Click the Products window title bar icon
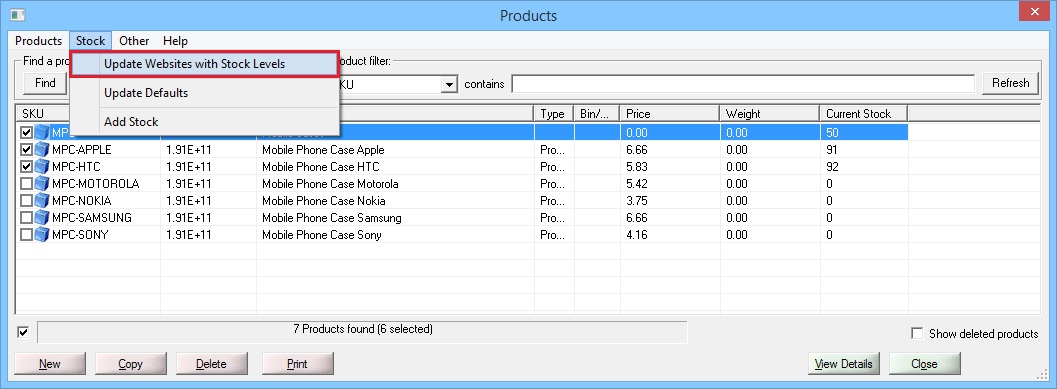 coord(18,14)
